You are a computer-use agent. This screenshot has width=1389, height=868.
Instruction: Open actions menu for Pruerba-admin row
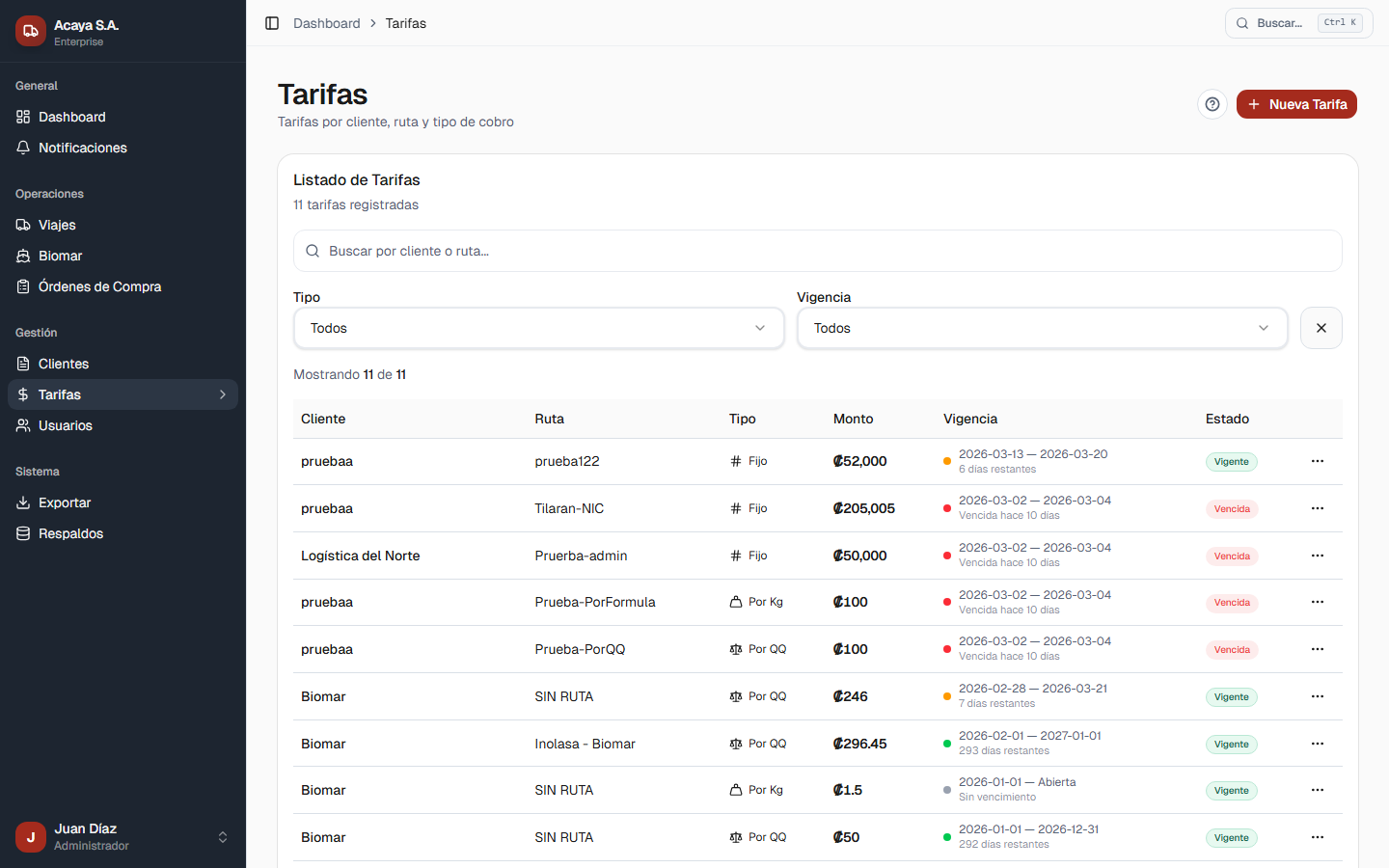click(1317, 556)
